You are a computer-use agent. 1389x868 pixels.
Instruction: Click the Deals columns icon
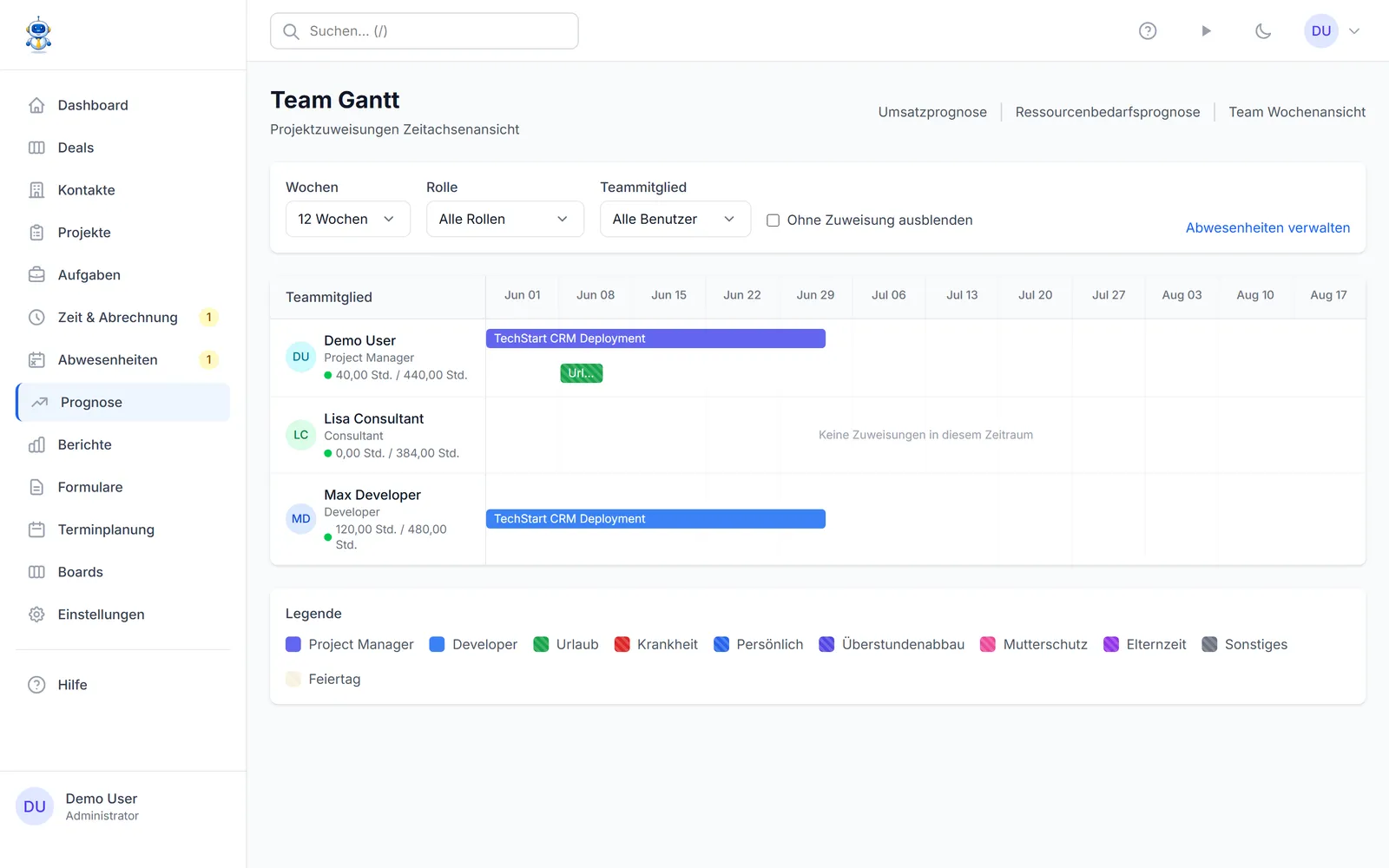36,148
